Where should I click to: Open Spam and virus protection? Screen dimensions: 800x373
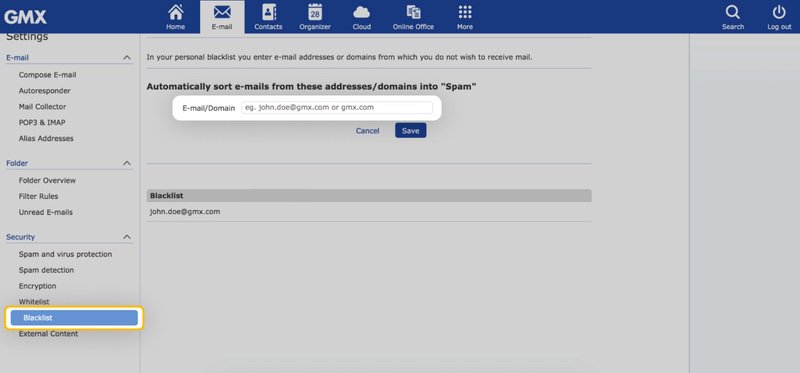65,254
